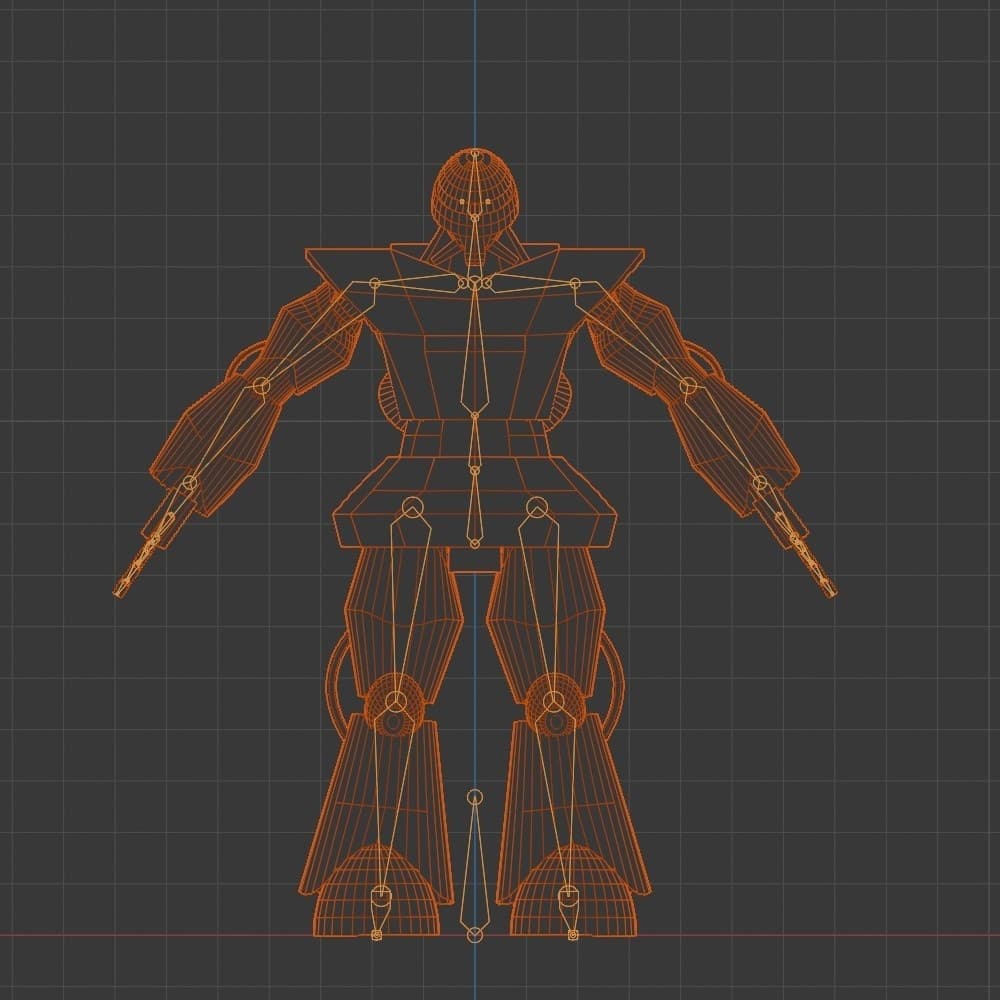The width and height of the screenshot is (1000, 1000).
Task: Click the wrist joint on the screen-left arm
Action: pos(190,483)
